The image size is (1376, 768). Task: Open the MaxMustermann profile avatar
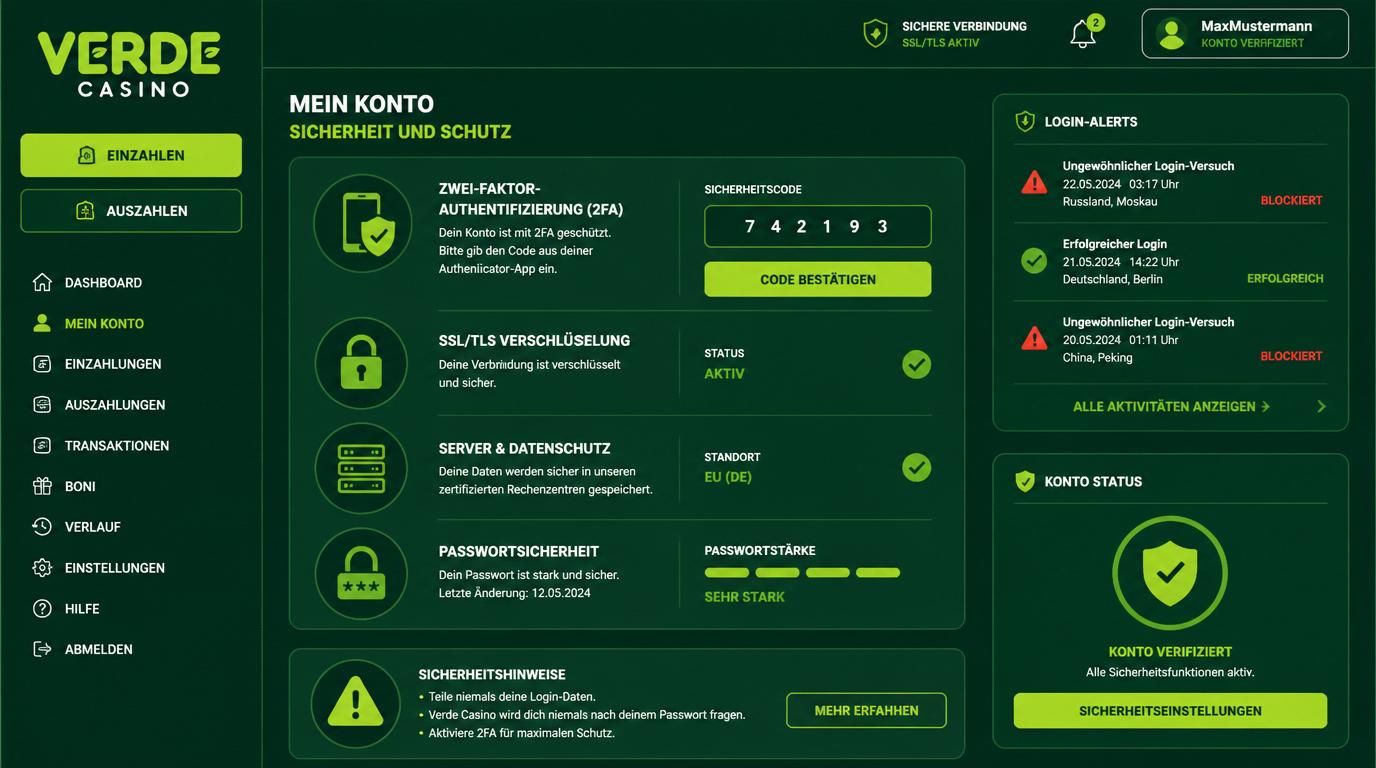point(1172,34)
